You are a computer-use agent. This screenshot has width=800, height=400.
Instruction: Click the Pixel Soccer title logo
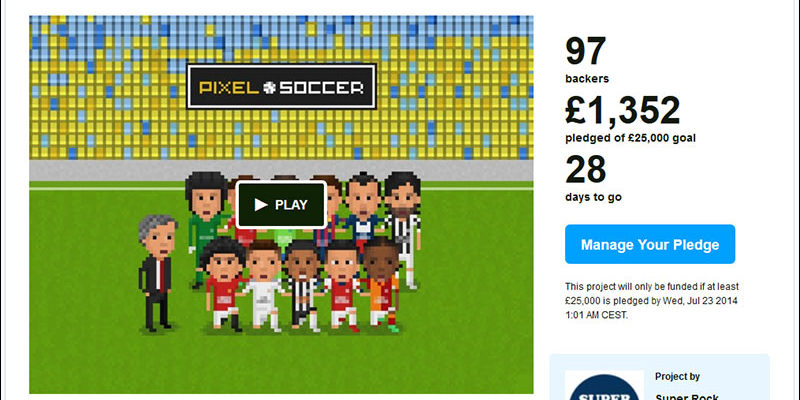pyautogui.click(x=281, y=86)
